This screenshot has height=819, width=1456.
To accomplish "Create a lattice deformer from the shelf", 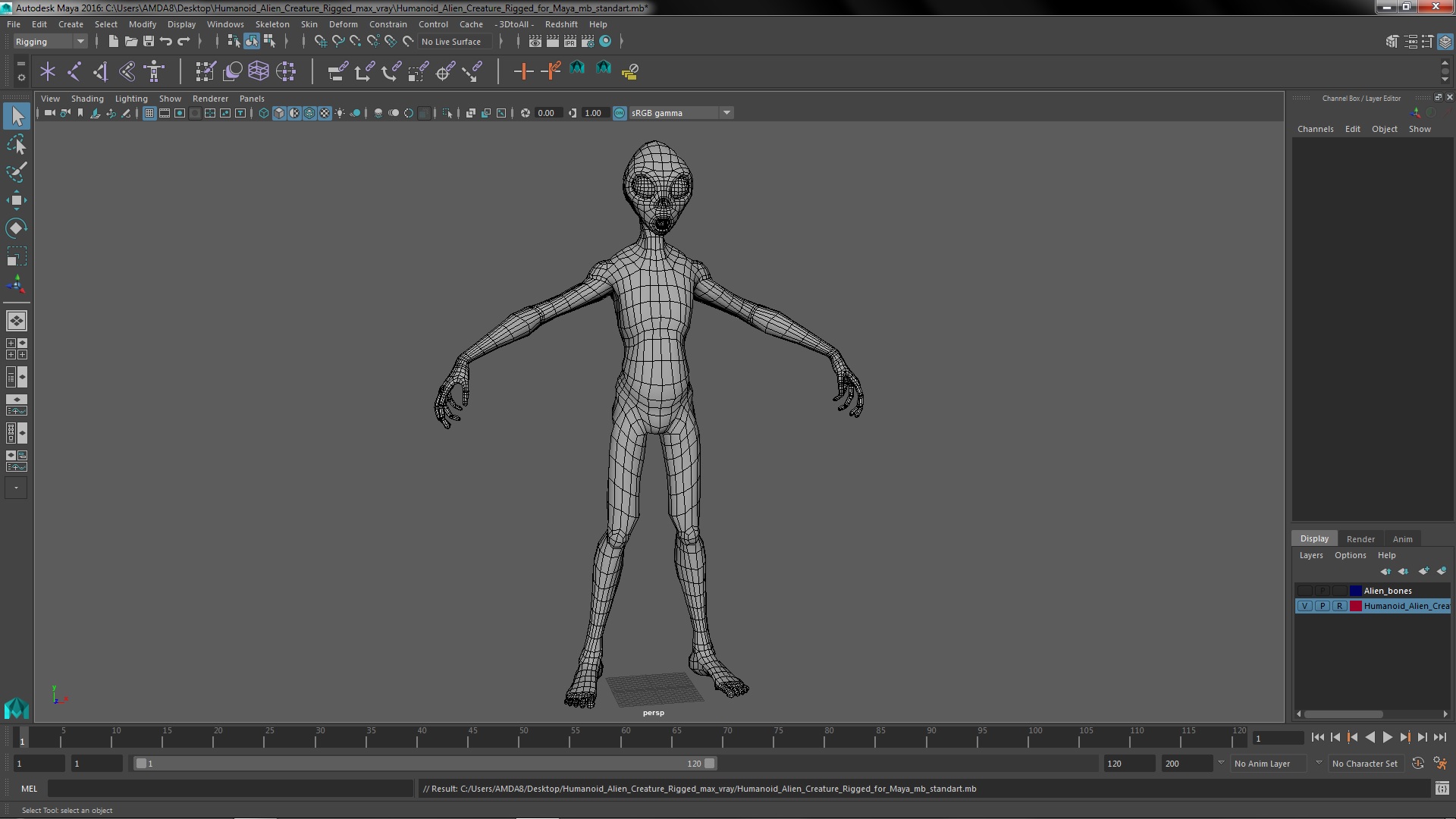I will click(259, 71).
